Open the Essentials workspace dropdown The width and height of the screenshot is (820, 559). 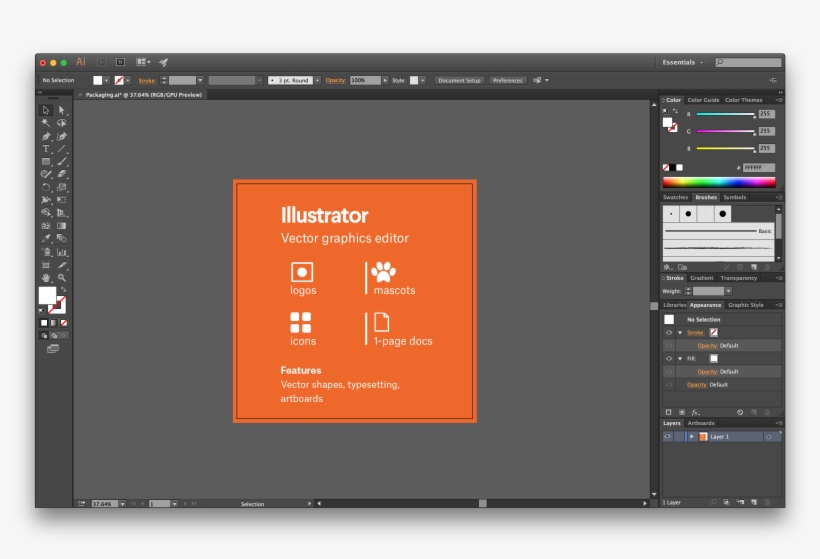pos(683,62)
